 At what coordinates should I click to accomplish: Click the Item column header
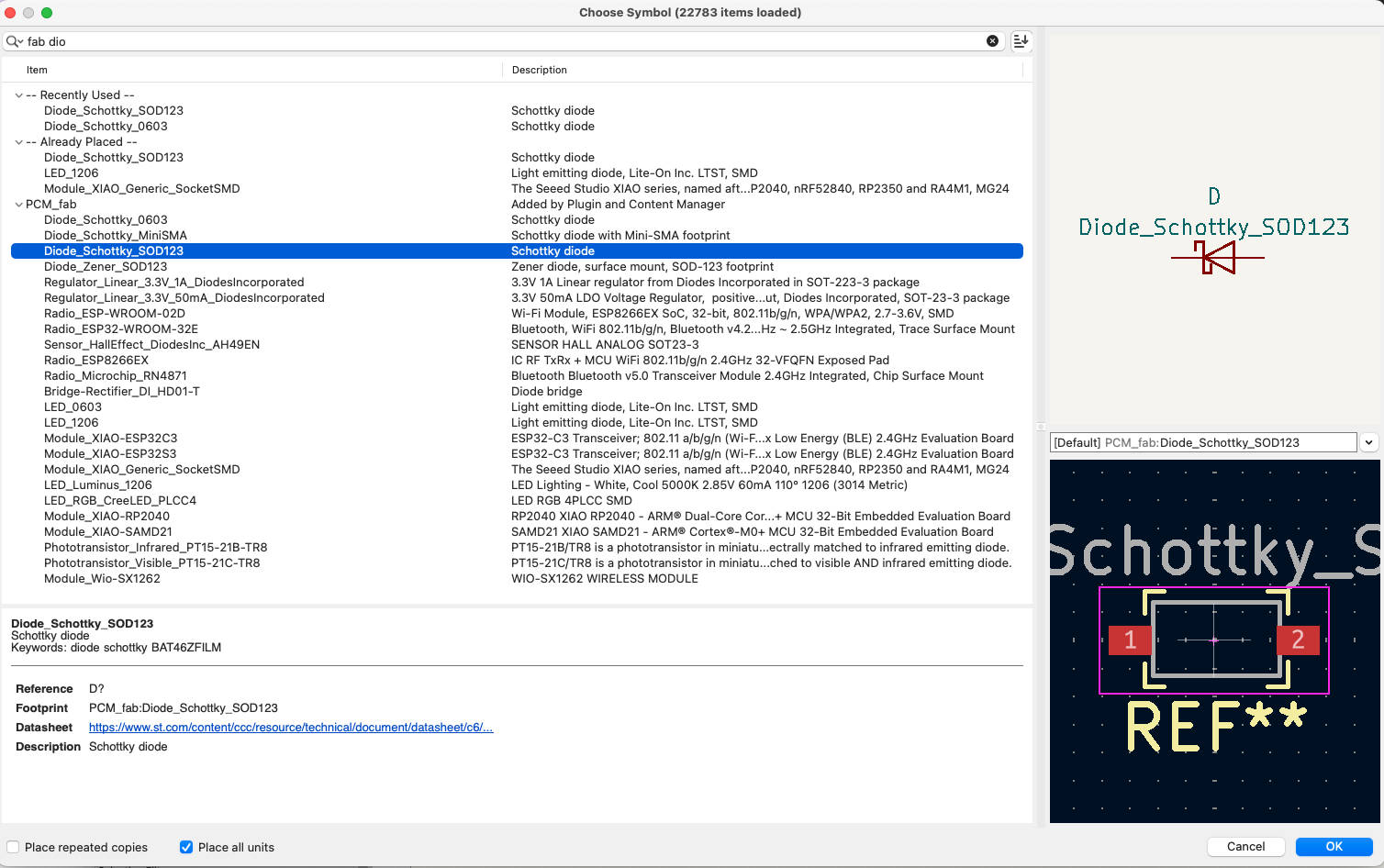point(37,70)
